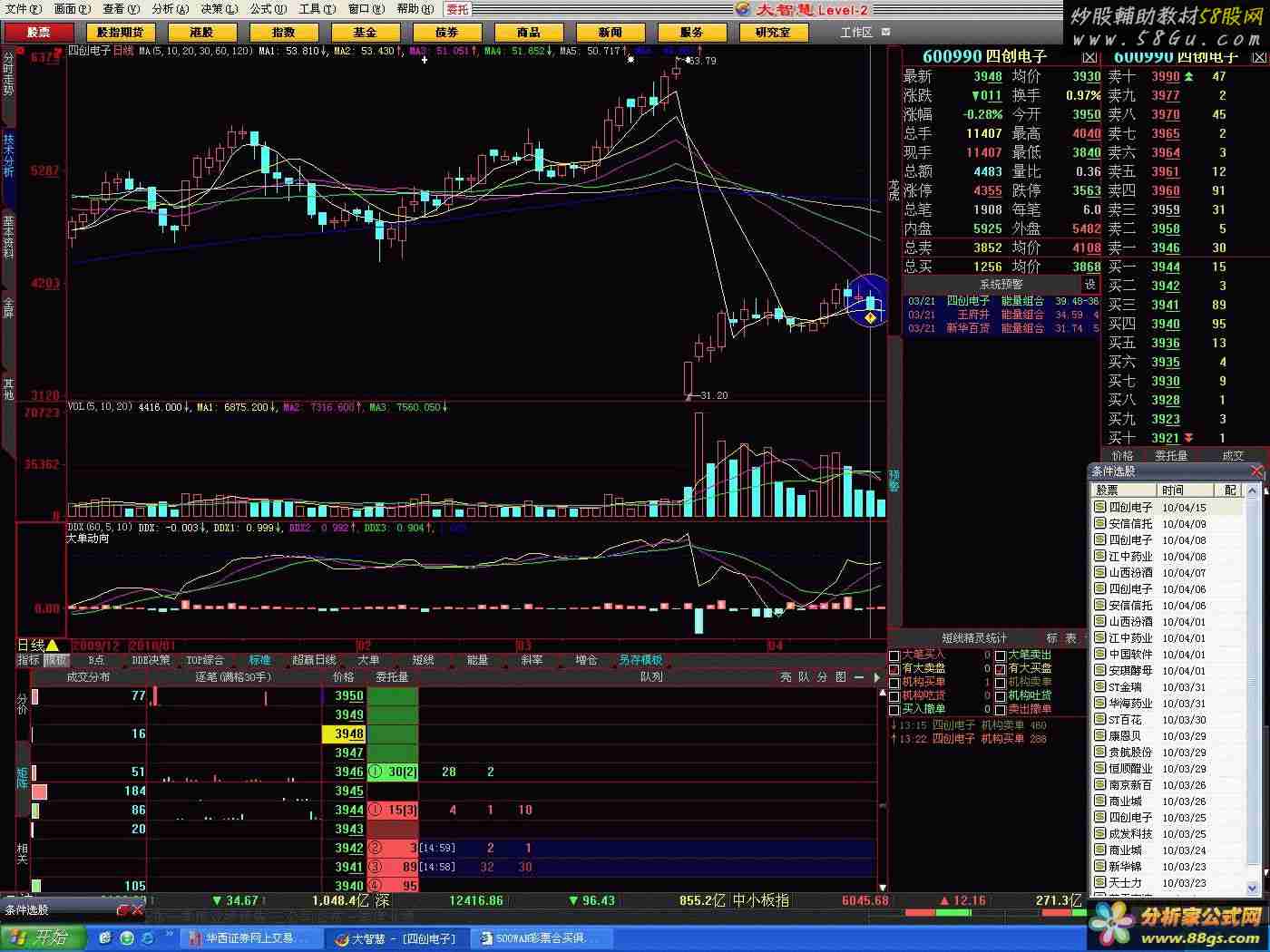
Task: Click the stock icon beside 中国软件
Action: [x=1100, y=655]
